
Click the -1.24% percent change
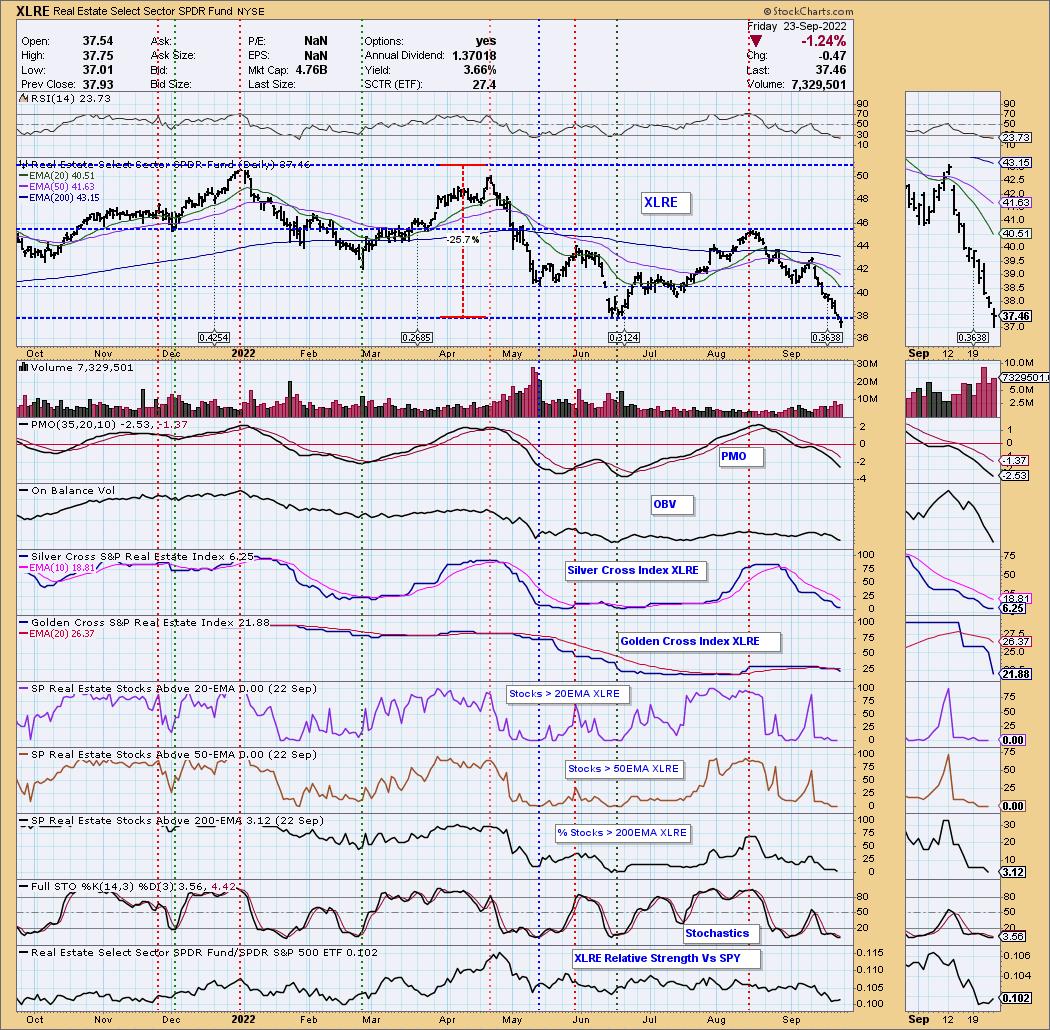824,42
